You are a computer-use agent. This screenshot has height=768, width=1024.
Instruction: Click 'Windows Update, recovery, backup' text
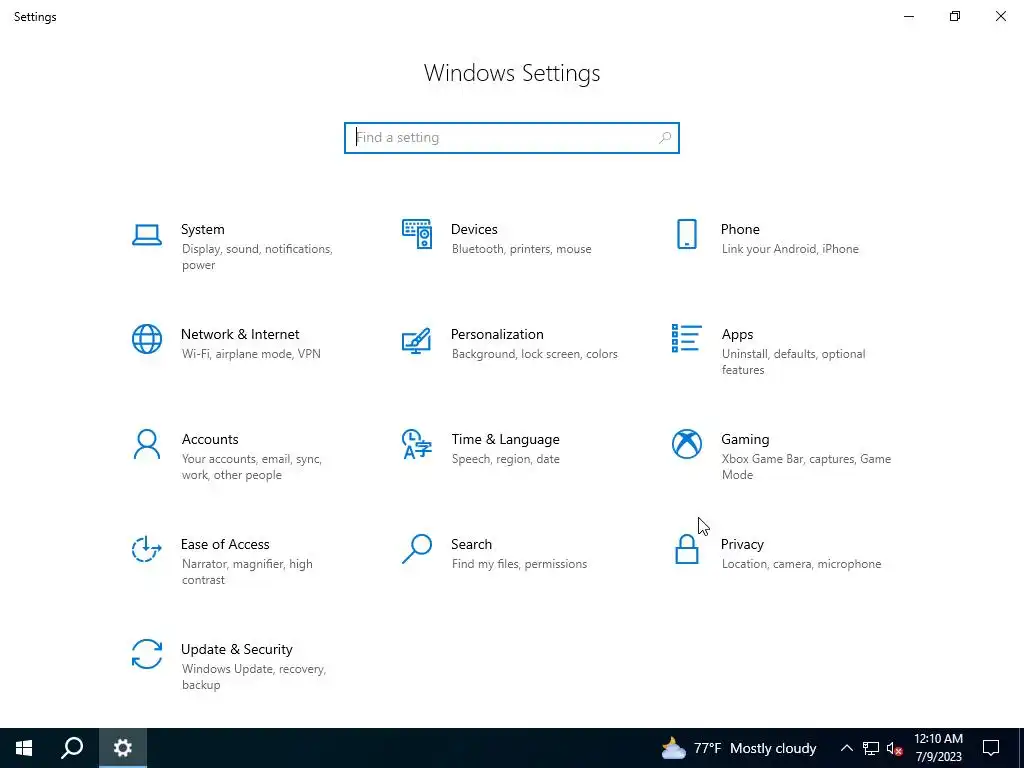point(253,677)
